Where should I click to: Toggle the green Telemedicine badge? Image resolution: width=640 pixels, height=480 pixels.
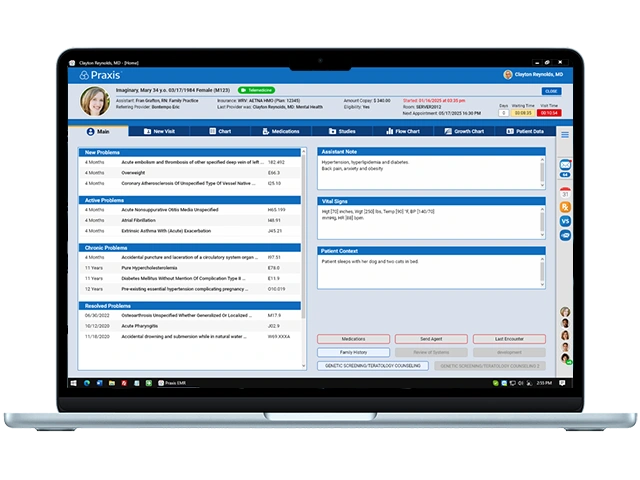[x=257, y=89]
